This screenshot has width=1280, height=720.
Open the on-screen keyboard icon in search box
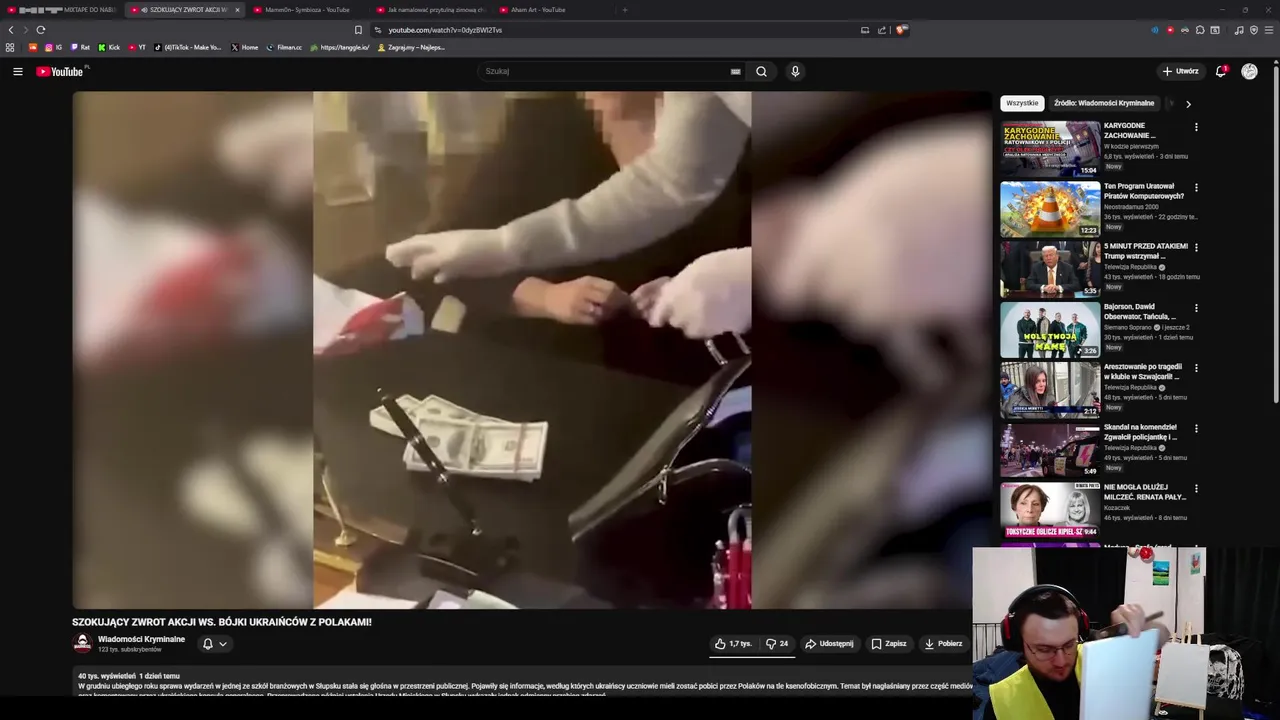coord(736,71)
